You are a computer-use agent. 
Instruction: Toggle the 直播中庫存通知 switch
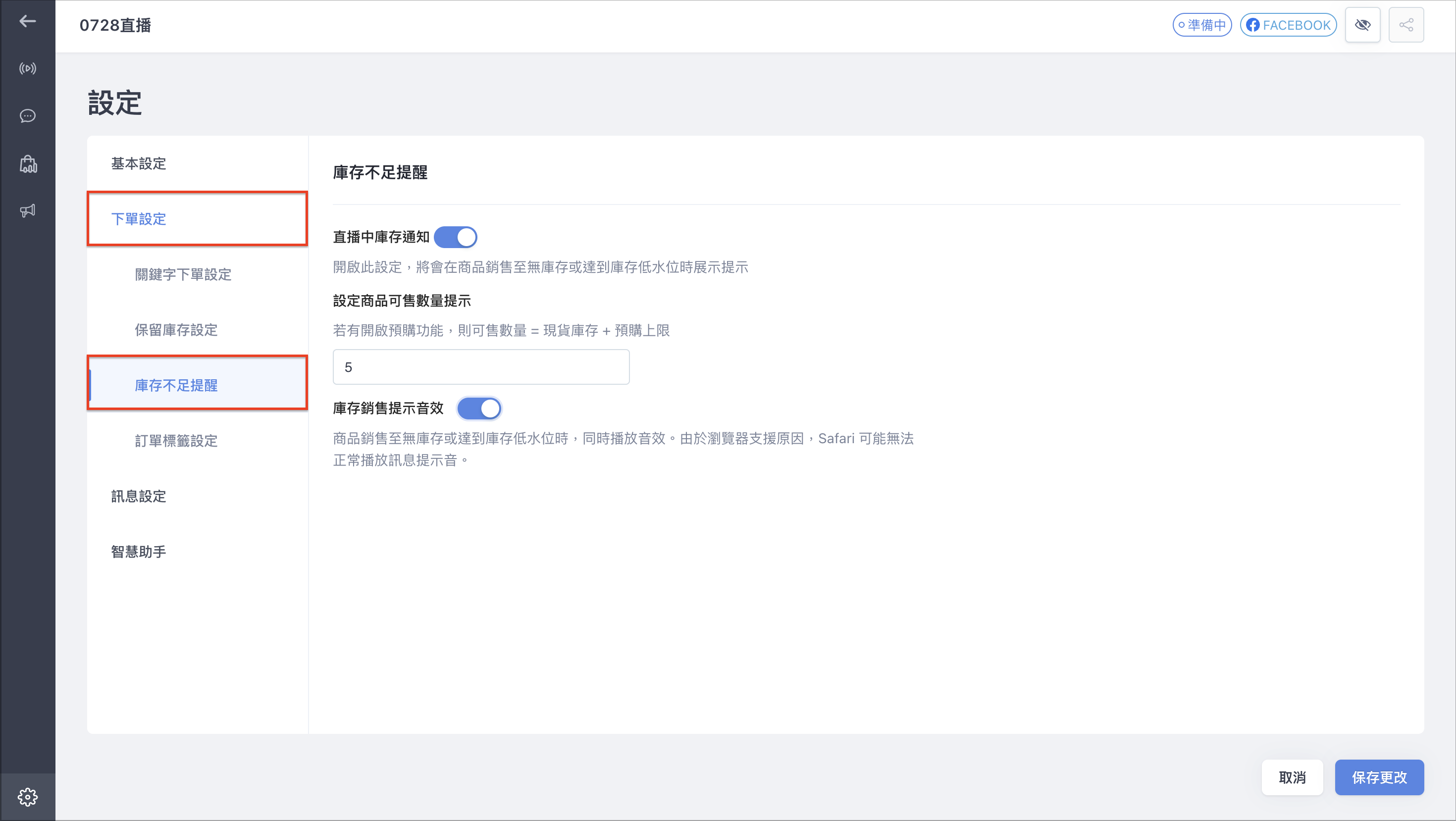[x=456, y=237]
